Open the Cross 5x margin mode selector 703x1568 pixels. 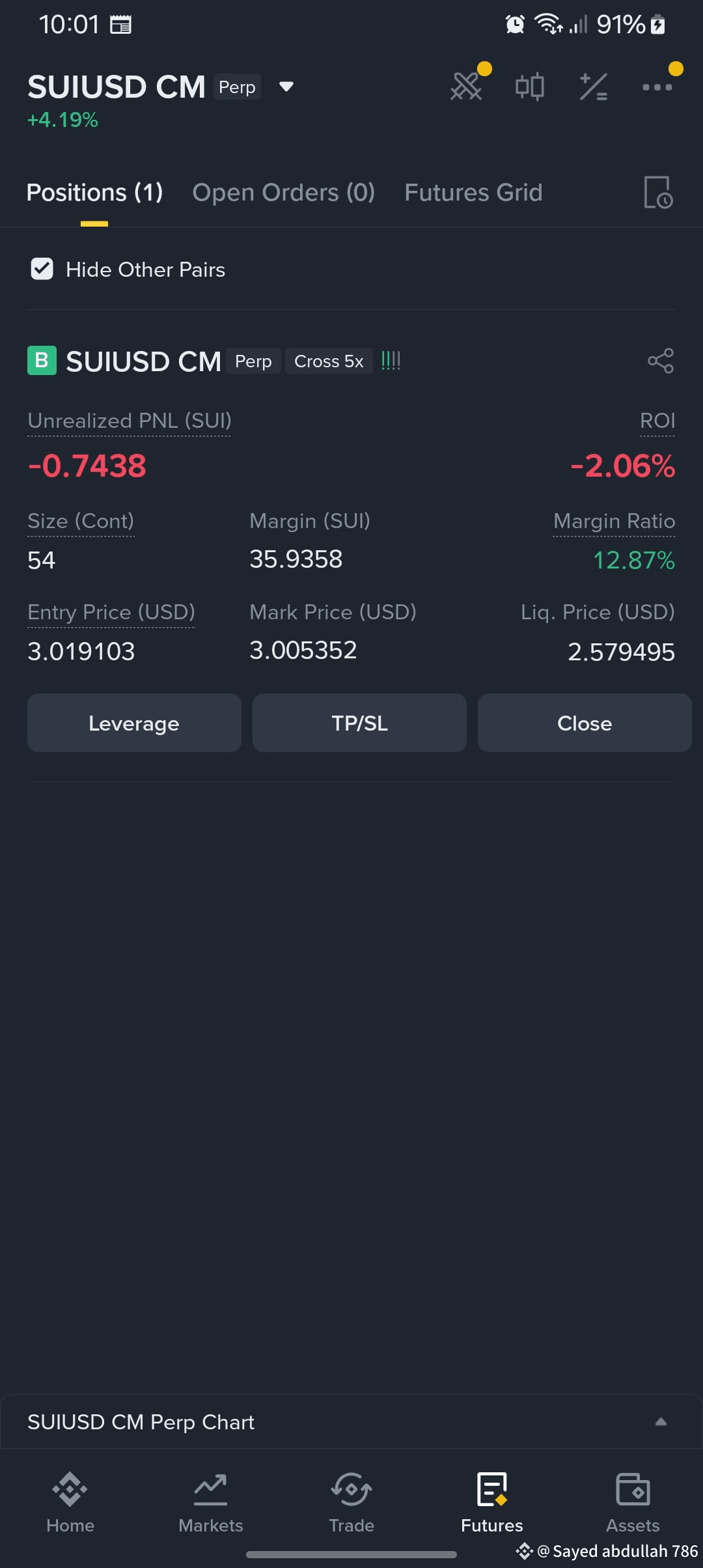pyautogui.click(x=329, y=361)
